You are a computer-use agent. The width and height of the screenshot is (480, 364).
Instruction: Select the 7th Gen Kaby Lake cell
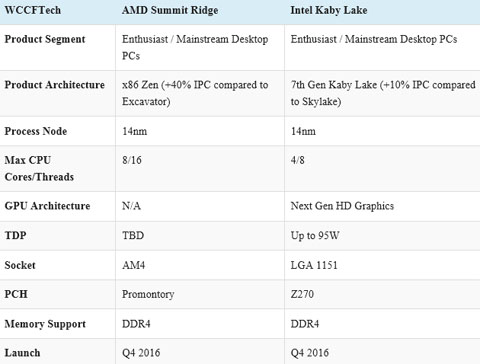[383, 93]
